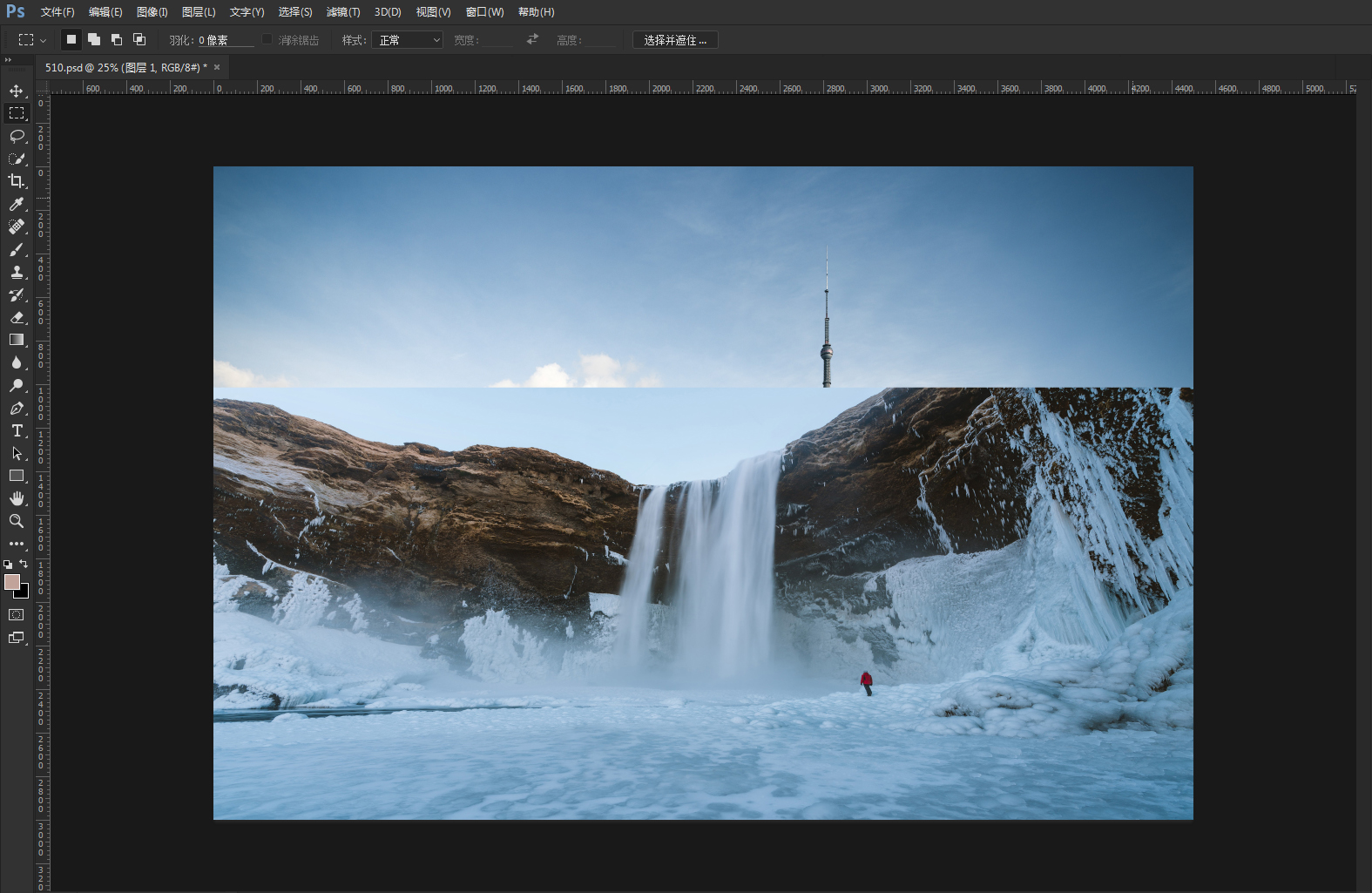The width and height of the screenshot is (1372, 893).
Task: Click the 高度 height input field
Action: 600,40
